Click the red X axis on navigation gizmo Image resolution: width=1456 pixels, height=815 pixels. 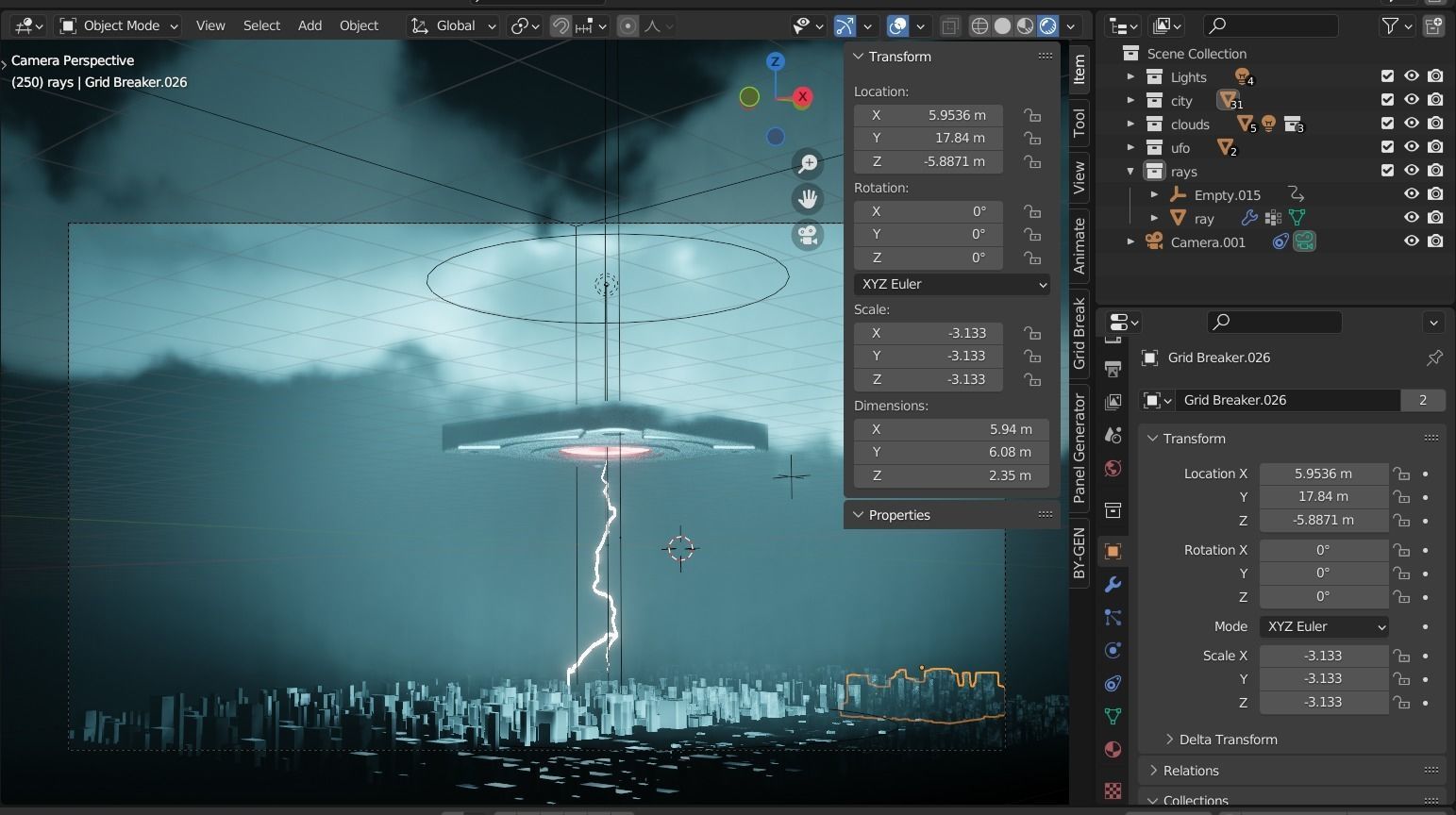point(802,96)
